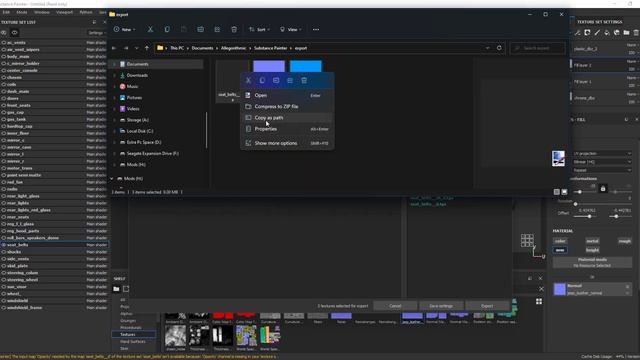The height and width of the screenshot is (360, 640).
Task: Collapse the bottom Mods (H:) tree node
Action: [112, 178]
